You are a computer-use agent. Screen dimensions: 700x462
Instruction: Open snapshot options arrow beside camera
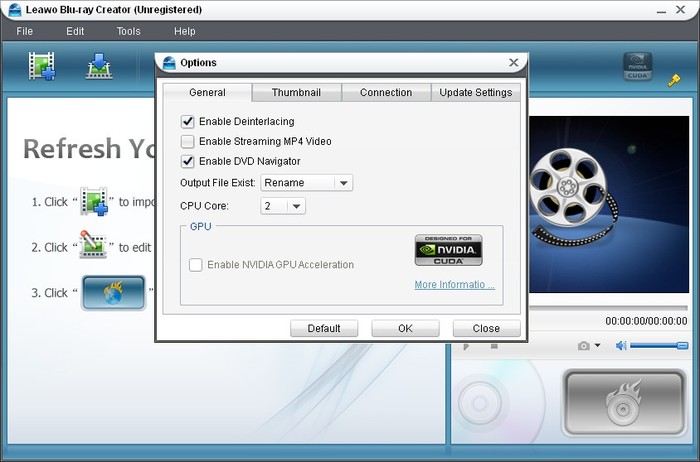(x=597, y=346)
